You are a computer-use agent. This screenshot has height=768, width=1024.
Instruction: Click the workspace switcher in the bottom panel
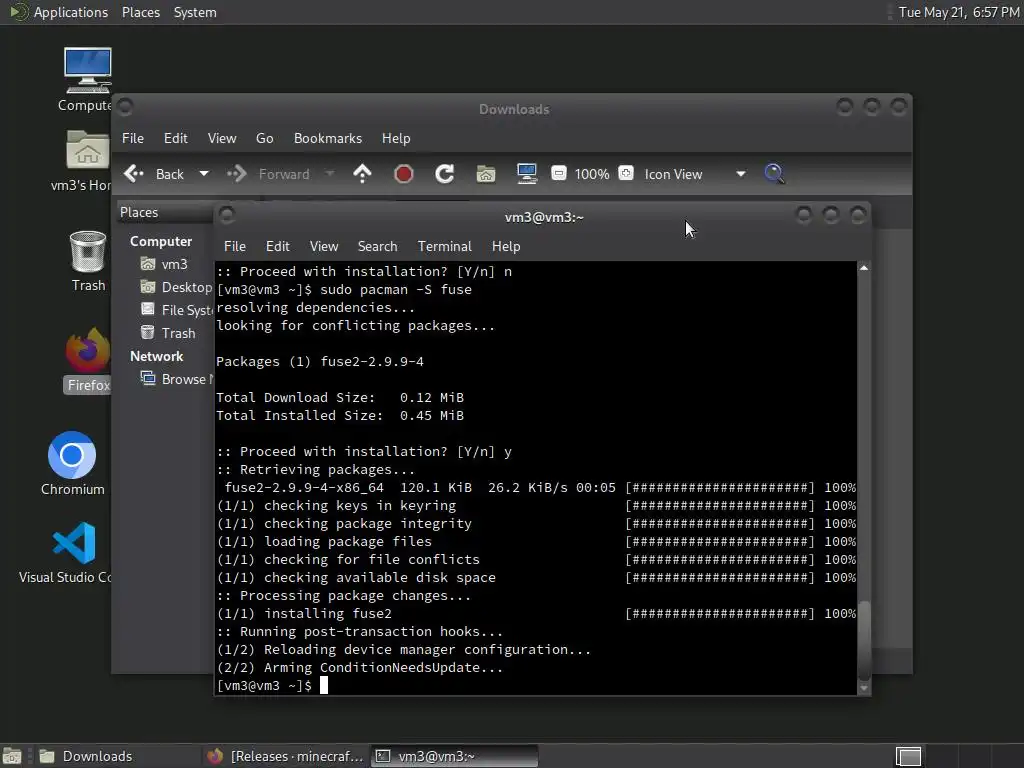pyautogui.click(x=908, y=756)
